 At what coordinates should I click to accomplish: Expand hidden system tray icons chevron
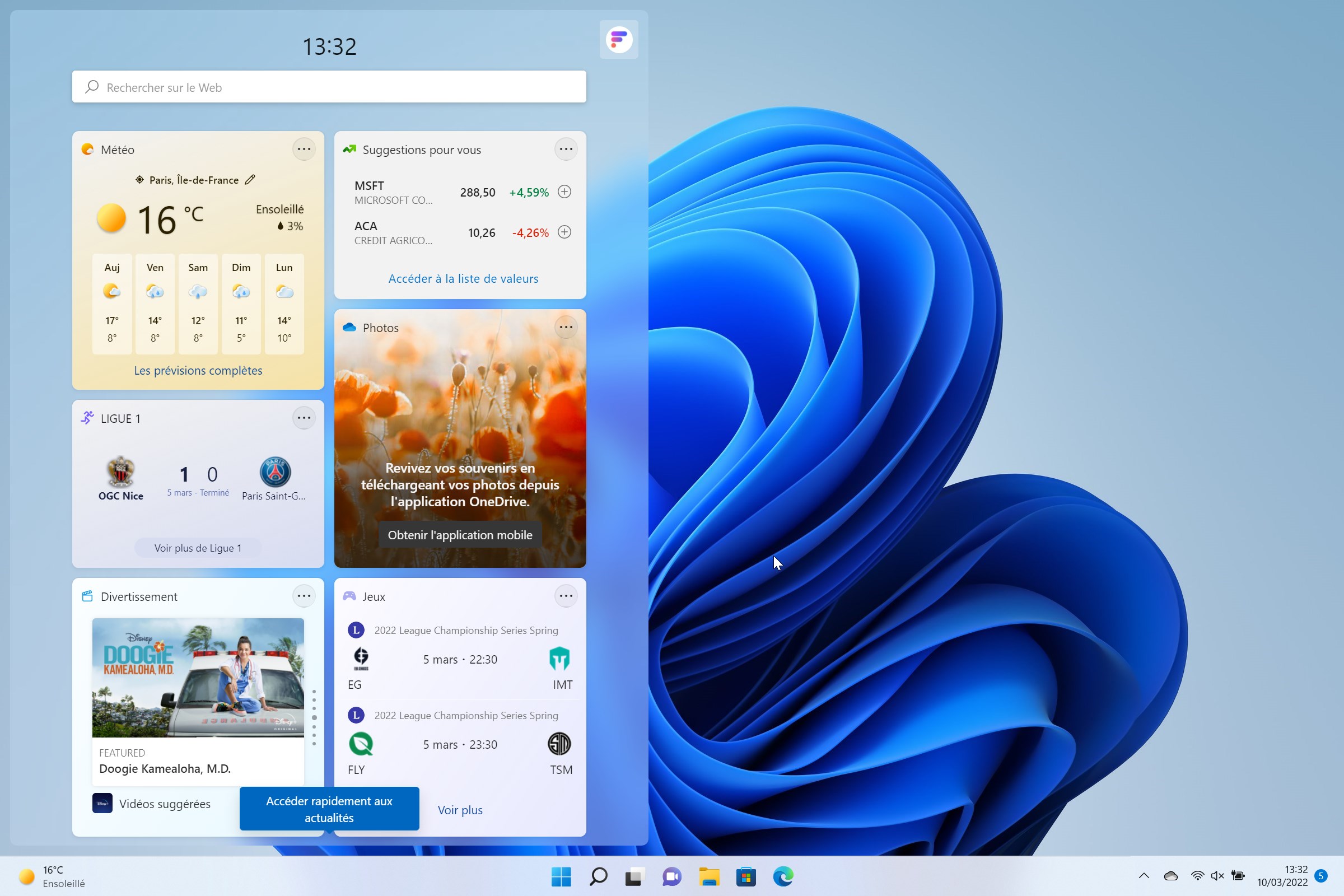click(x=1144, y=875)
